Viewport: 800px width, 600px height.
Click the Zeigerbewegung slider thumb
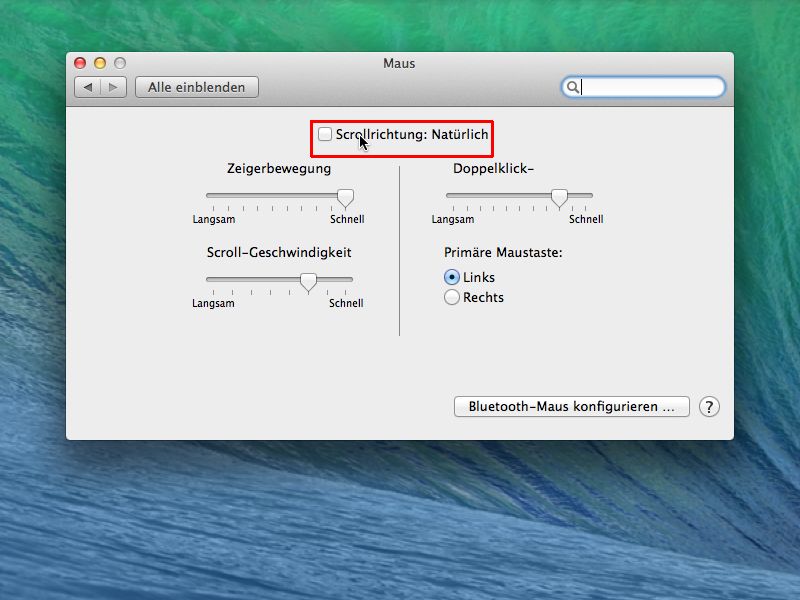[x=345, y=198]
